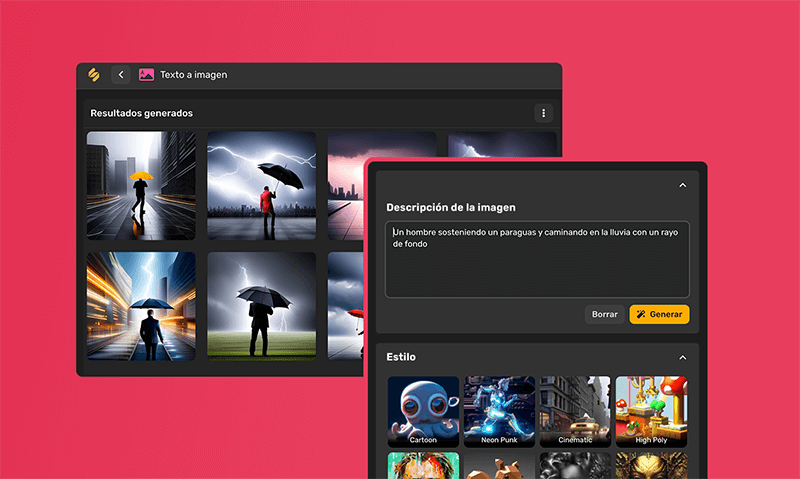Choose the Cinematic style
The height and width of the screenshot is (479, 800).
coord(575,411)
